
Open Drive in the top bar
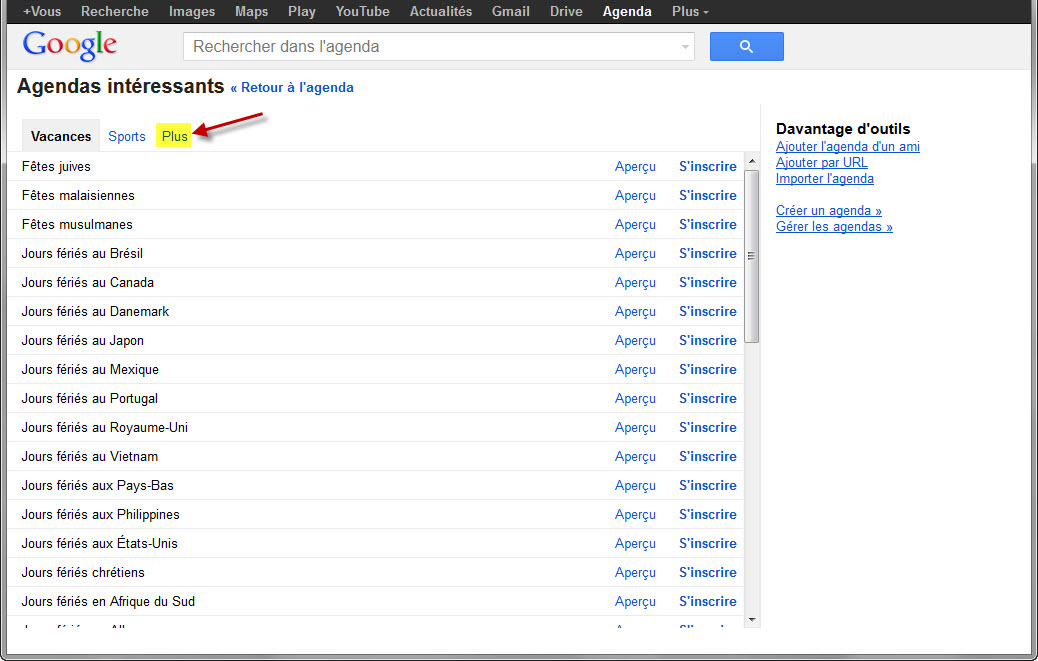pyautogui.click(x=566, y=11)
